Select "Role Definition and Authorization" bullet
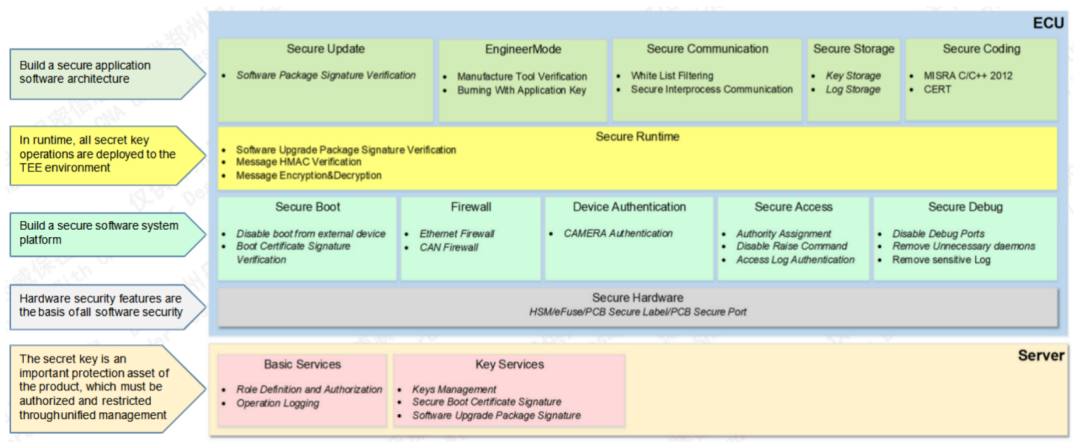The width and height of the screenshot is (1080, 447). point(309,389)
